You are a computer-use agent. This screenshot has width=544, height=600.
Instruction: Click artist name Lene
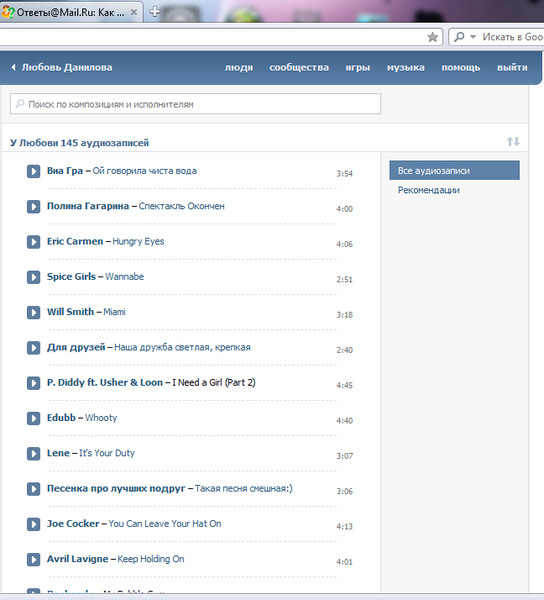58,453
